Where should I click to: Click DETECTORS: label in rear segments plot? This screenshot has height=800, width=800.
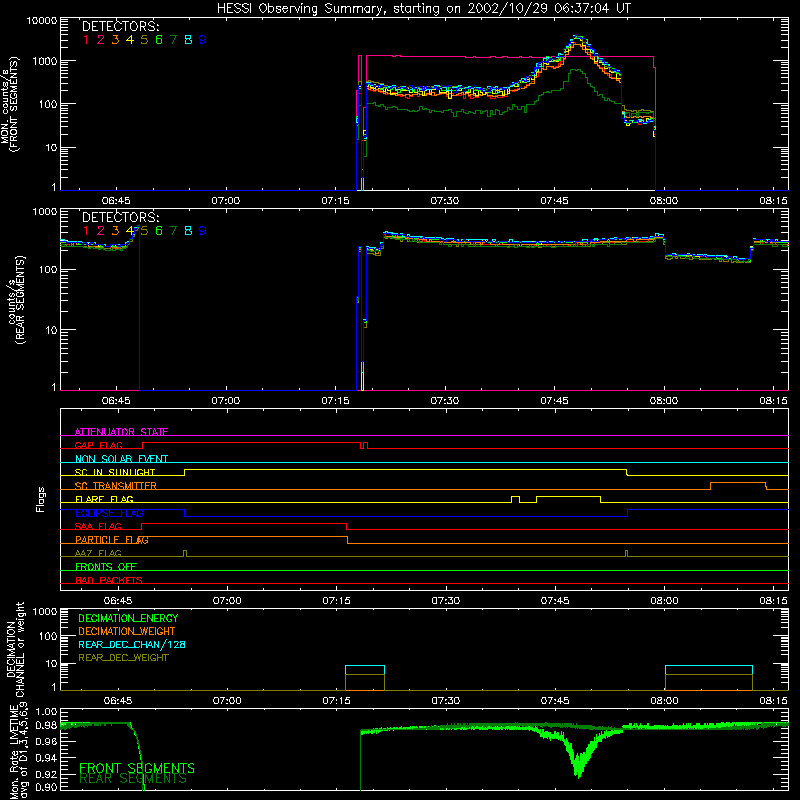121,218
